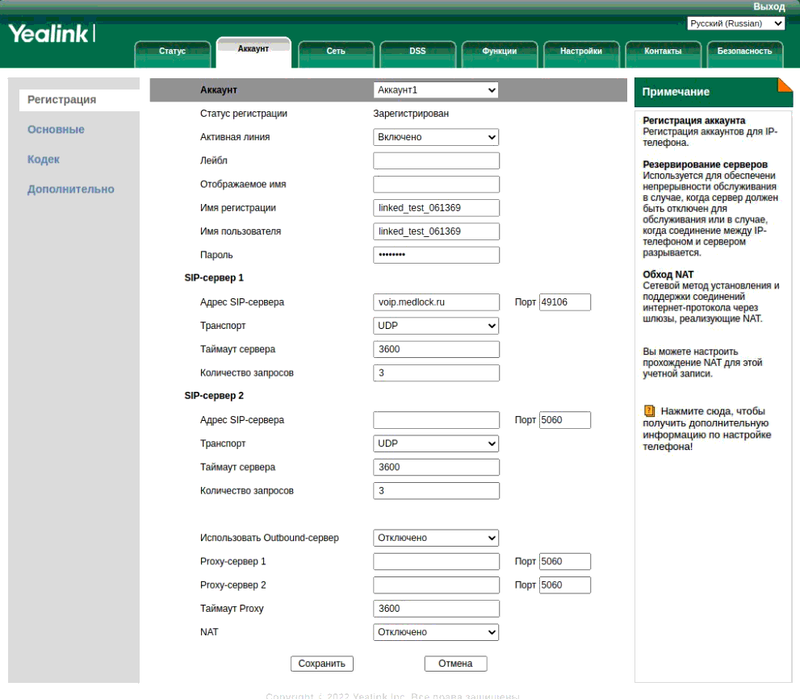Click SIP-сервер 1 Количество запросов field
800x699 pixels.
[436, 373]
